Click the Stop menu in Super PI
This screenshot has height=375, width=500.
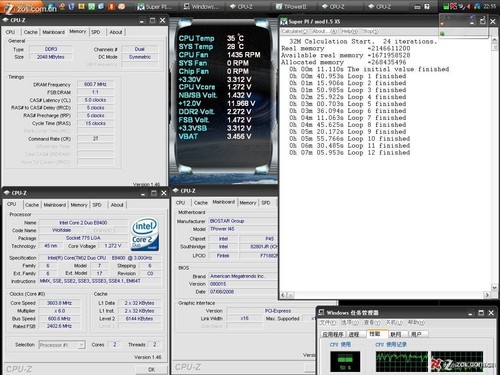coord(371,31)
